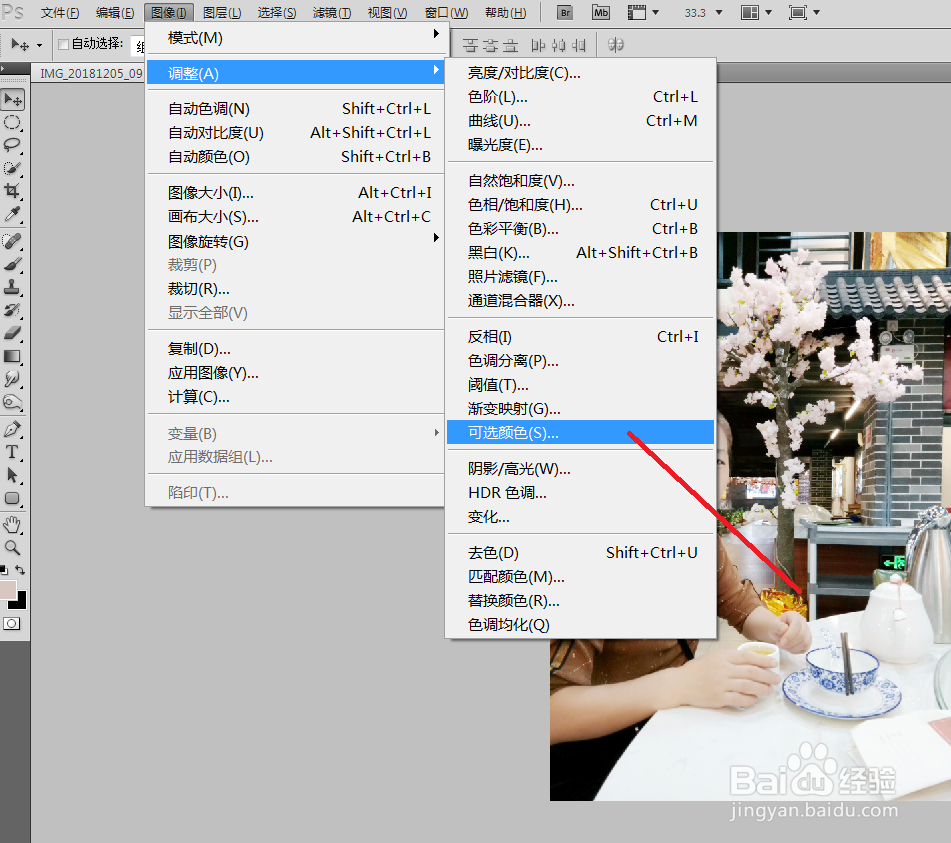Select the Rectangle shape tool
The width and height of the screenshot is (951, 843).
click(13, 499)
